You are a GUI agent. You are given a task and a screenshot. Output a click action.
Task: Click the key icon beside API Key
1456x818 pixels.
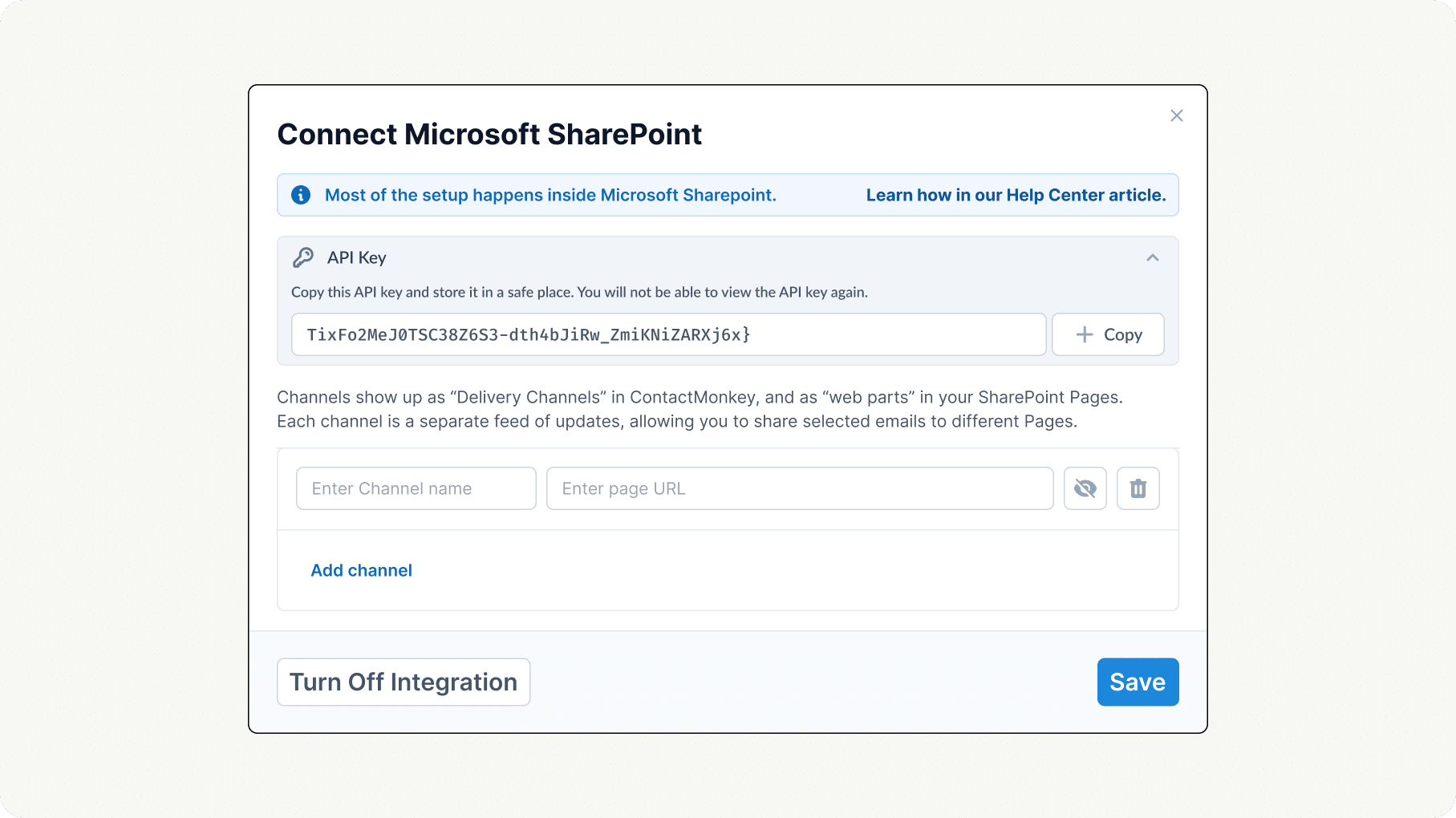point(303,257)
